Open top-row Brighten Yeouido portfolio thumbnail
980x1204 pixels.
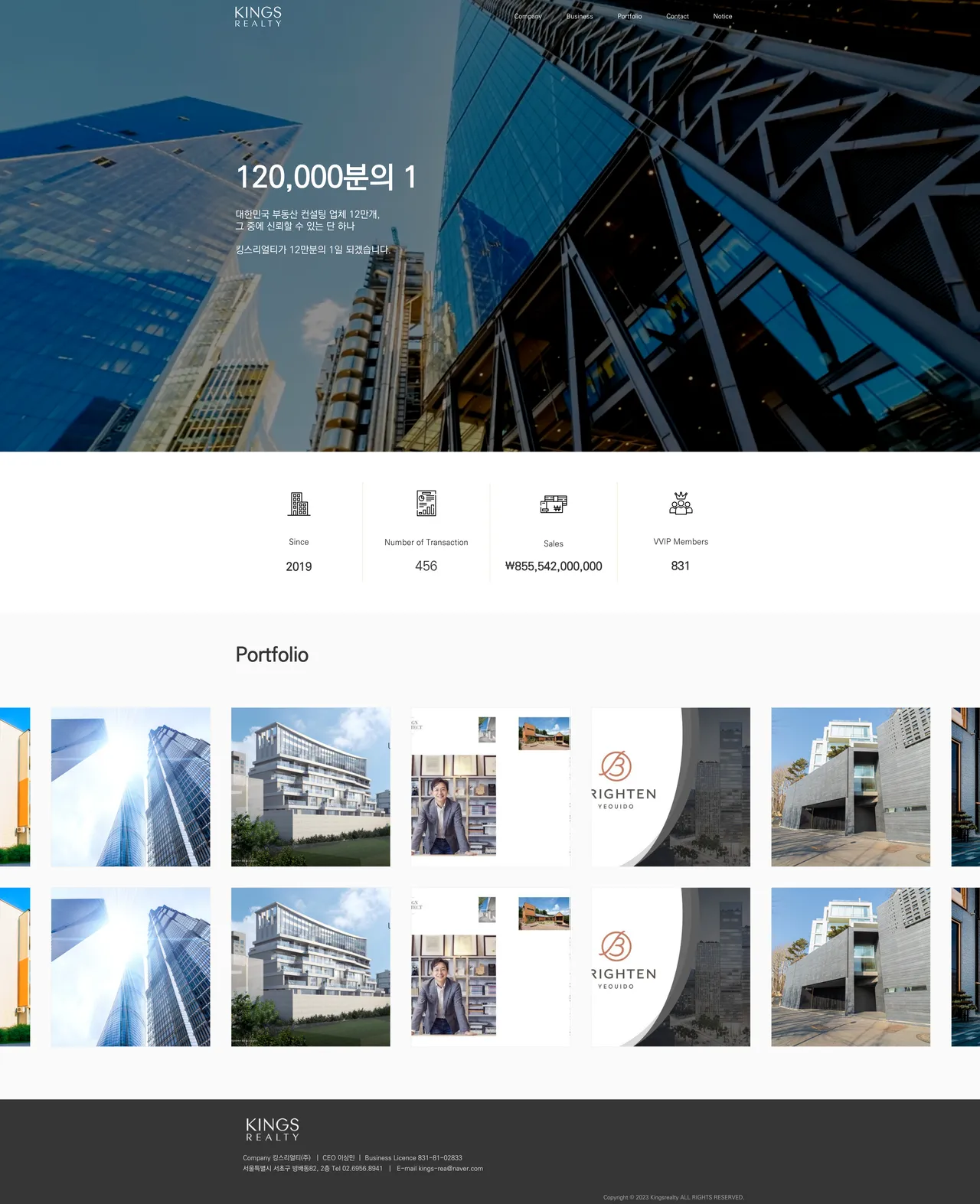coord(671,787)
